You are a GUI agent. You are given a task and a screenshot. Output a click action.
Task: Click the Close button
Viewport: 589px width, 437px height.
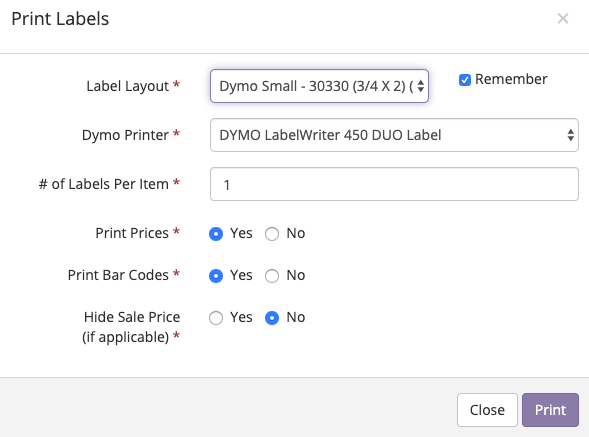click(487, 410)
